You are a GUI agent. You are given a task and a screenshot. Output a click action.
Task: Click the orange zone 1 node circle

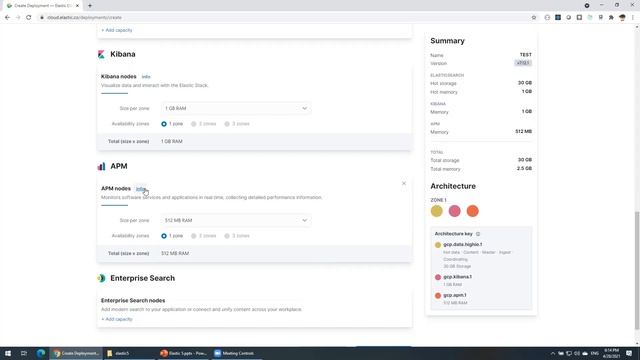(472, 211)
